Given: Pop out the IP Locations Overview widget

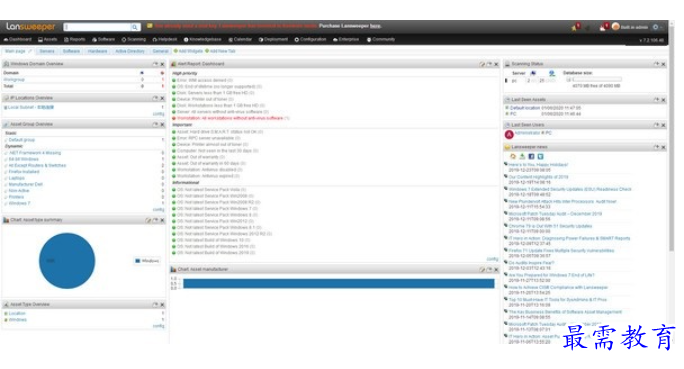Looking at the screenshot, I should [x=155, y=98].
